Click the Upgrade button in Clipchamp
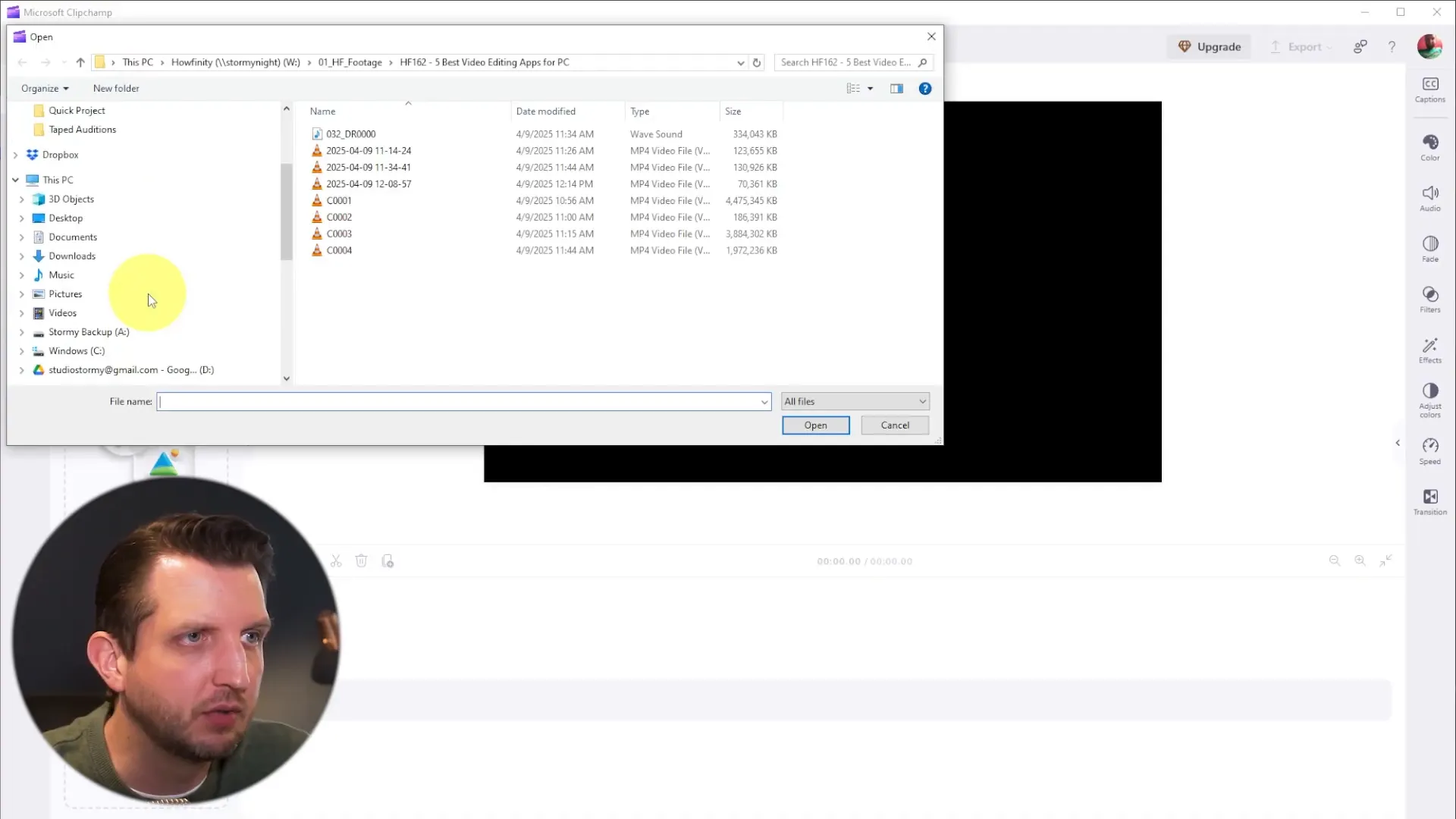Image resolution: width=1456 pixels, height=819 pixels. [x=1210, y=47]
